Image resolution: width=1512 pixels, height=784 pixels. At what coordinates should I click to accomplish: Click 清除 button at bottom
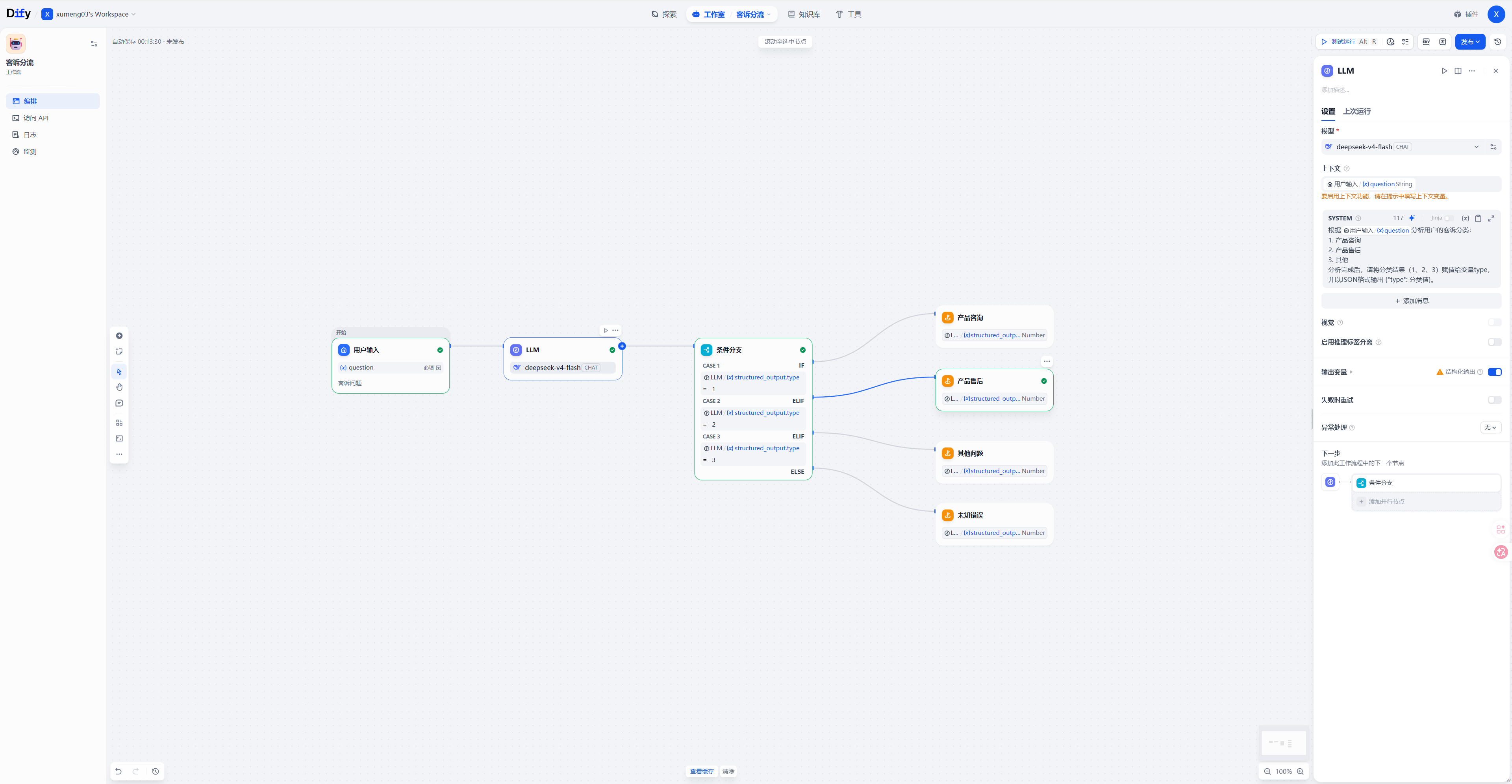pos(728,771)
